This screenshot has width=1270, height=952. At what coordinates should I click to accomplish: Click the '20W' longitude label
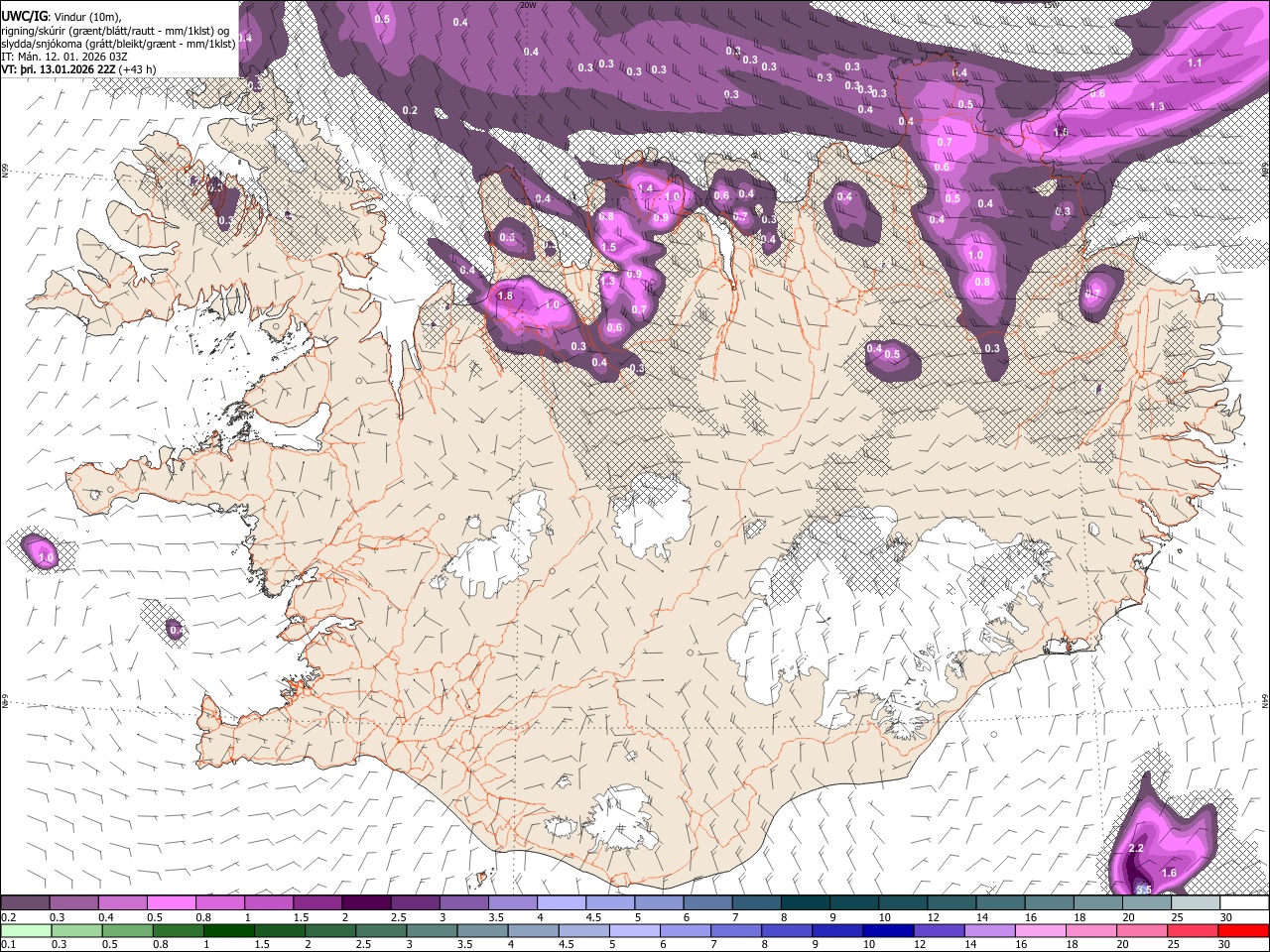coord(528,5)
